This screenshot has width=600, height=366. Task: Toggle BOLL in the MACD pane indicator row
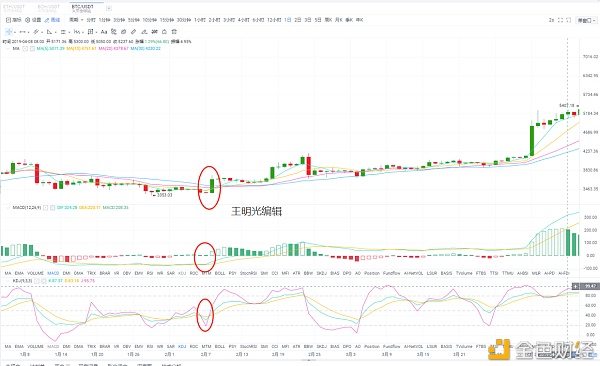point(220,273)
